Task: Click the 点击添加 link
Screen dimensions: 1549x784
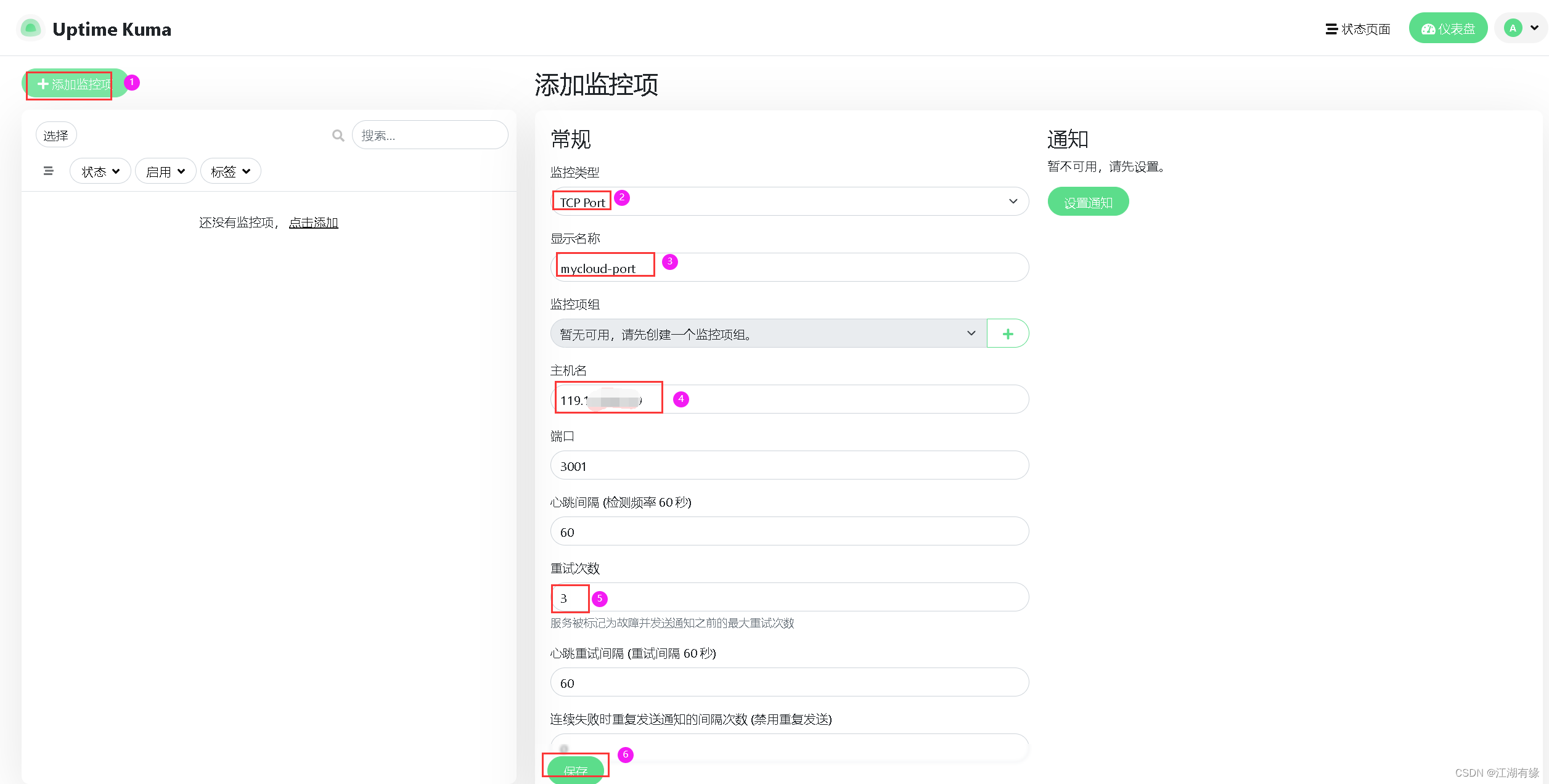Action: (x=314, y=223)
